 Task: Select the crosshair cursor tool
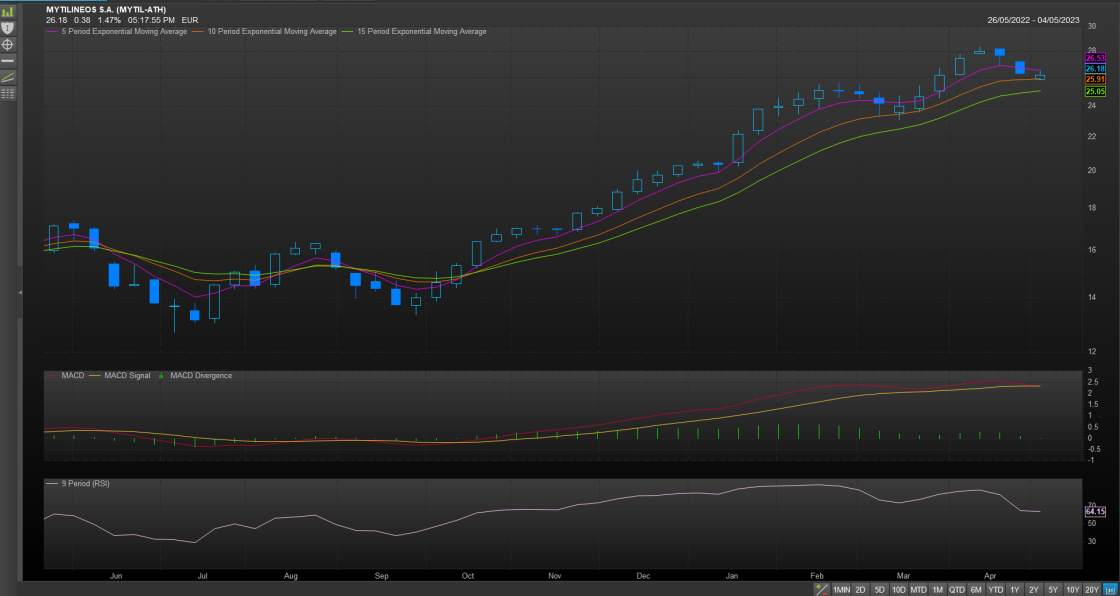point(8,44)
